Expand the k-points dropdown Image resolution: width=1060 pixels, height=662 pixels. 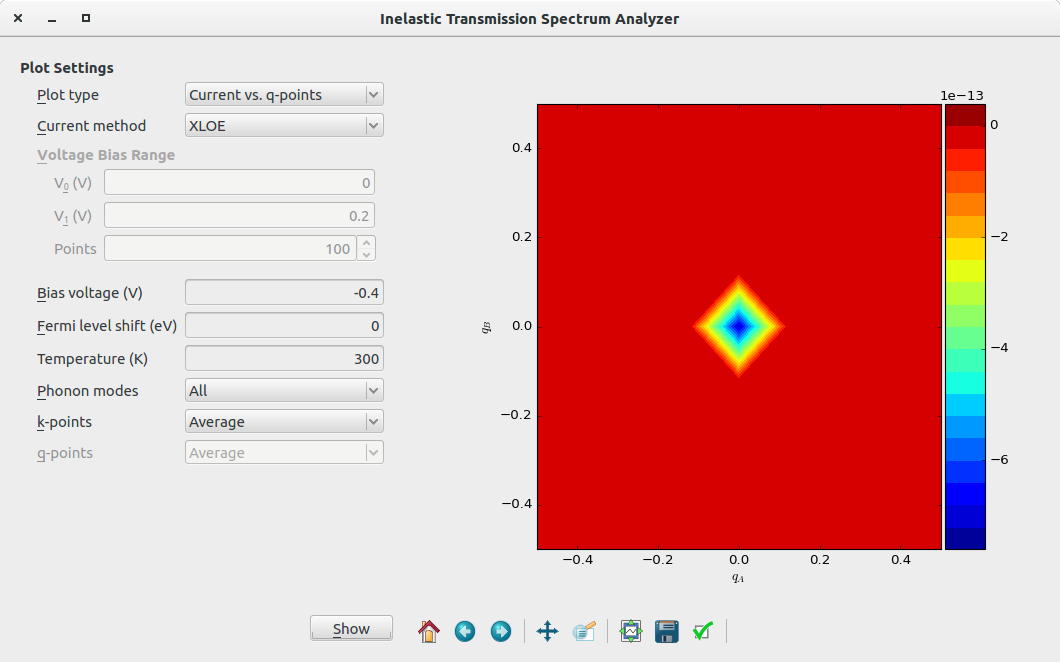284,422
